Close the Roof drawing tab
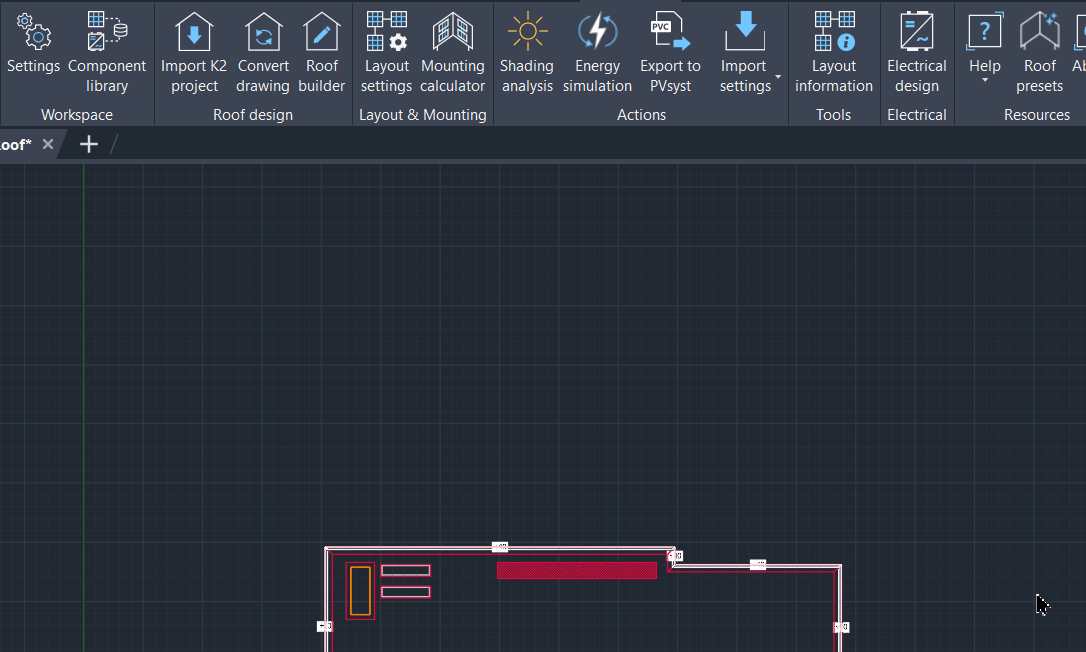The width and height of the screenshot is (1086, 652). 48,144
